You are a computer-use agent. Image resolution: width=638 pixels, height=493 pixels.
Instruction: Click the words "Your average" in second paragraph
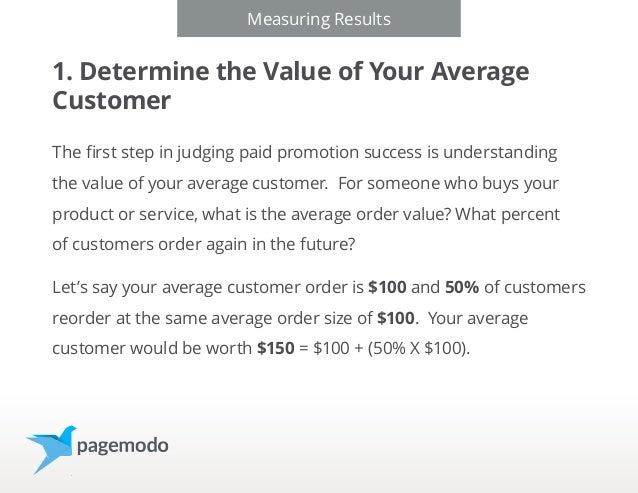point(478,318)
